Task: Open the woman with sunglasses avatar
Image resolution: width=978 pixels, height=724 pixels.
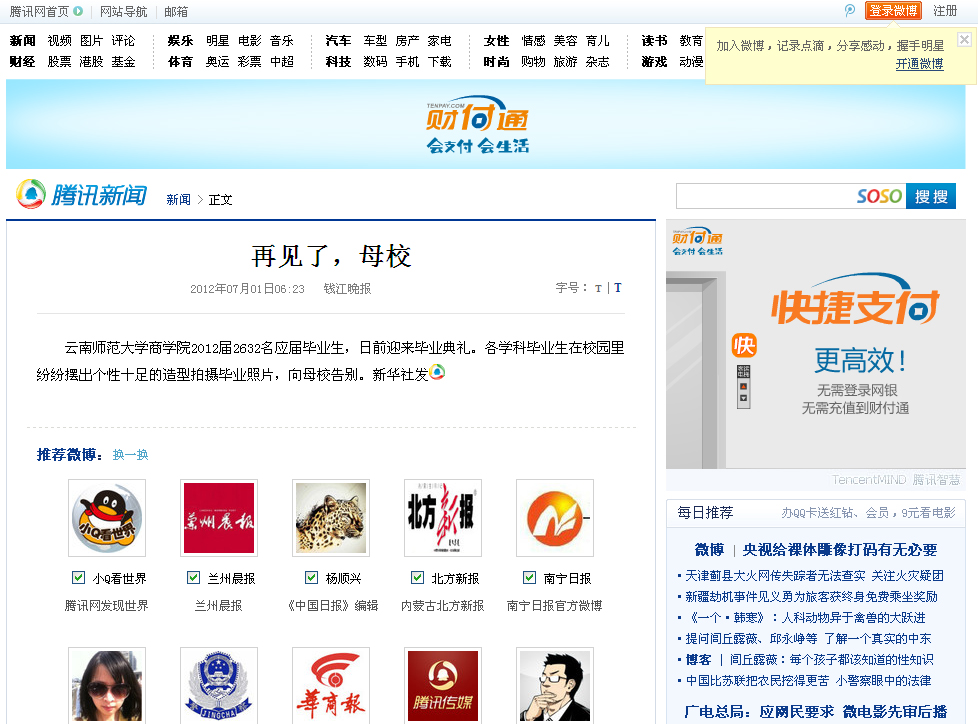Action: [x=107, y=685]
